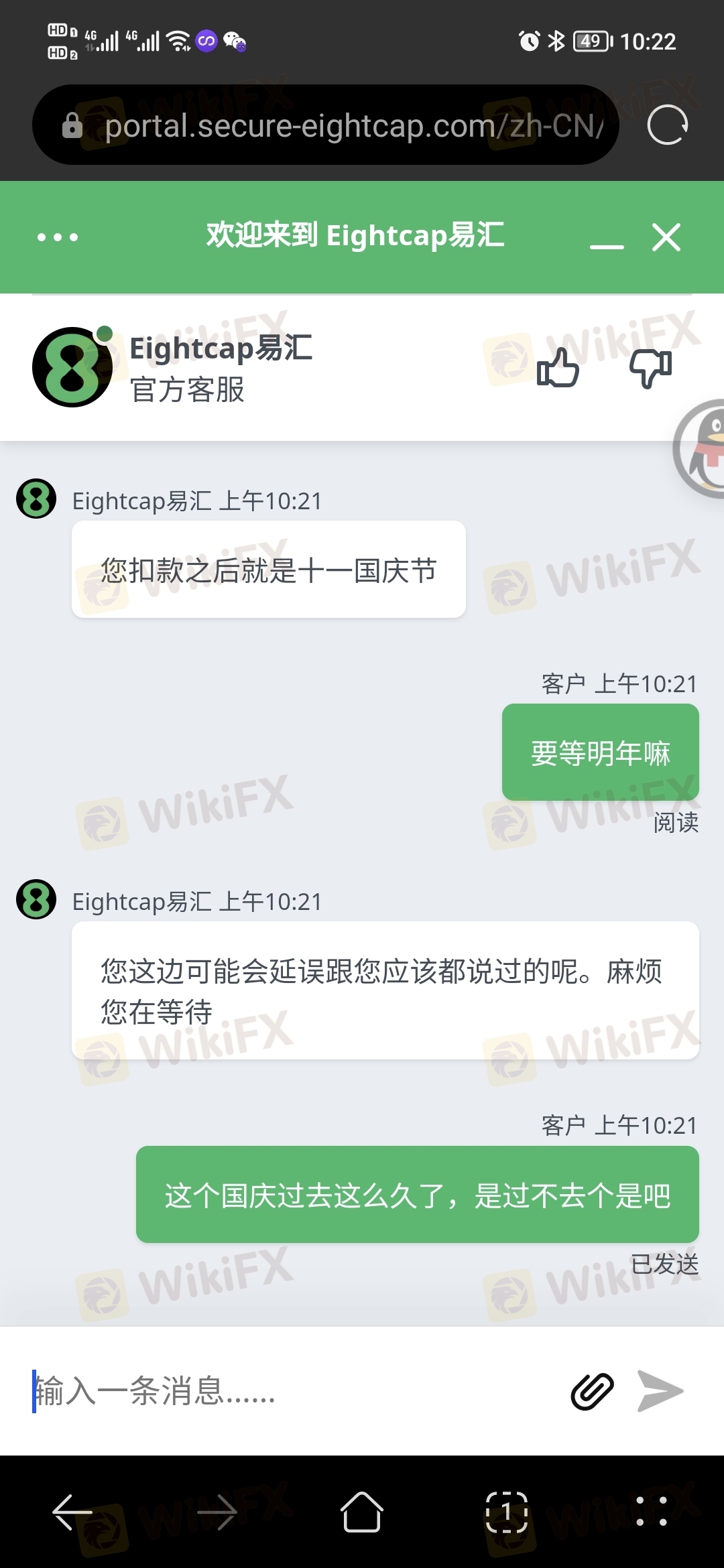Tap the thumbs down rating icon
724x1568 pixels.
point(650,369)
